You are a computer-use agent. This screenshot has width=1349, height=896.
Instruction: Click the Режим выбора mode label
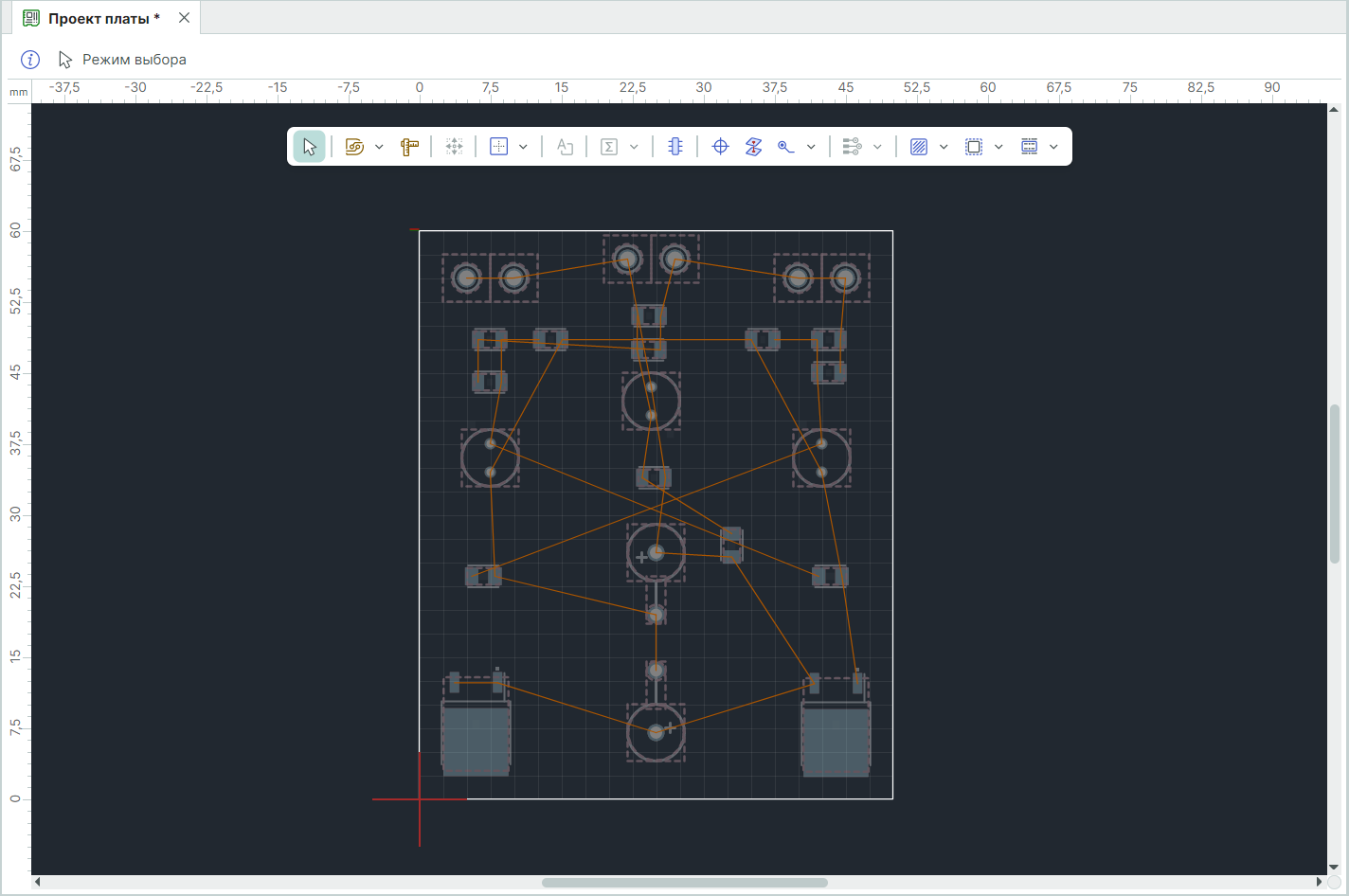(x=134, y=60)
